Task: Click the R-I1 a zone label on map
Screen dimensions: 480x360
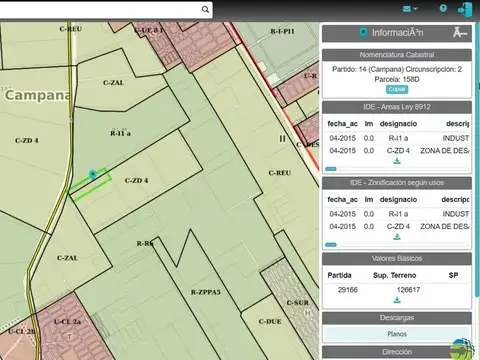Action: [120, 133]
